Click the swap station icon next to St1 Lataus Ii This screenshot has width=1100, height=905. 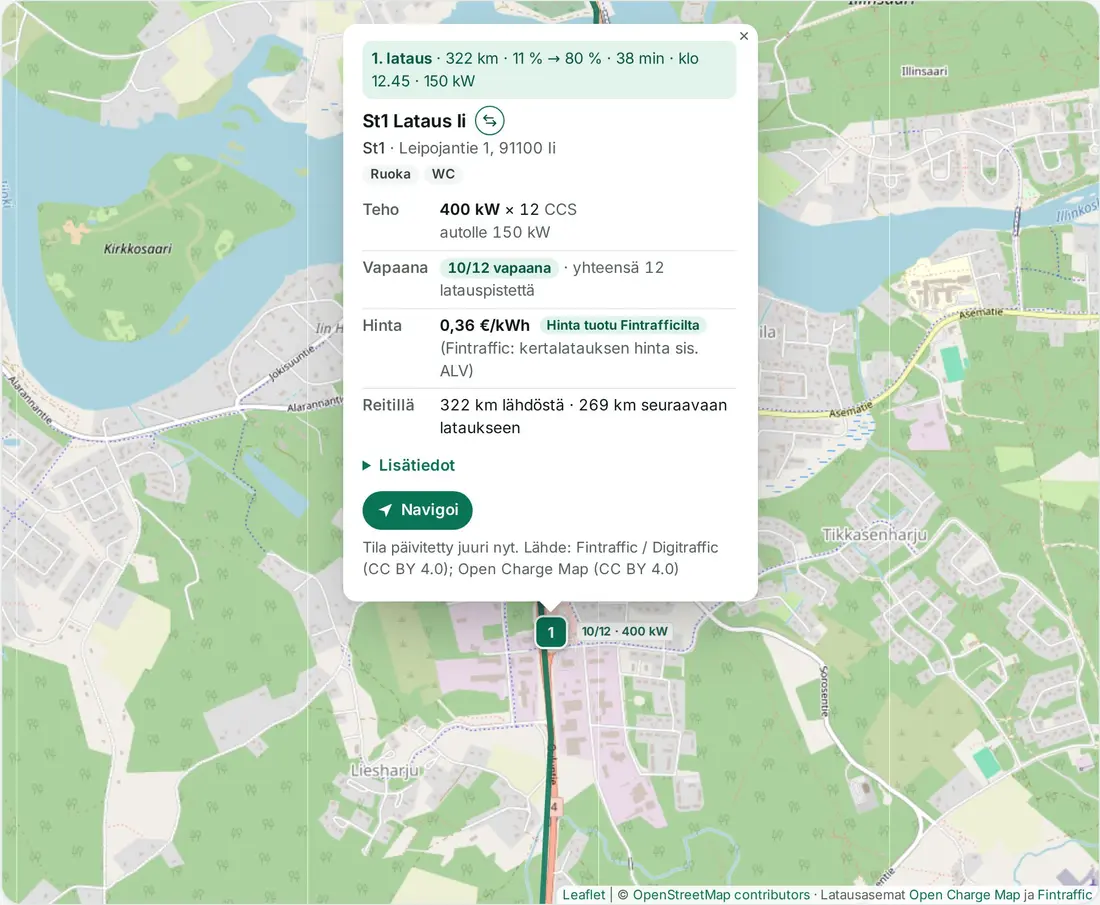coord(490,121)
